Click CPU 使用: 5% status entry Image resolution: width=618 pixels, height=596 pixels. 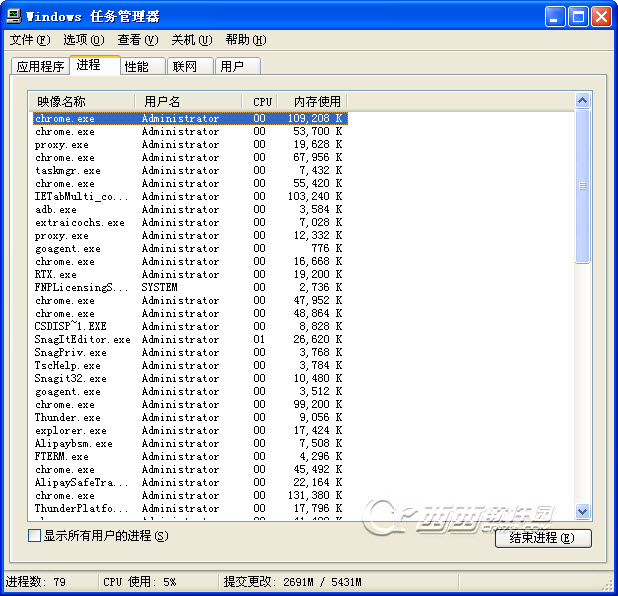[x=140, y=582]
